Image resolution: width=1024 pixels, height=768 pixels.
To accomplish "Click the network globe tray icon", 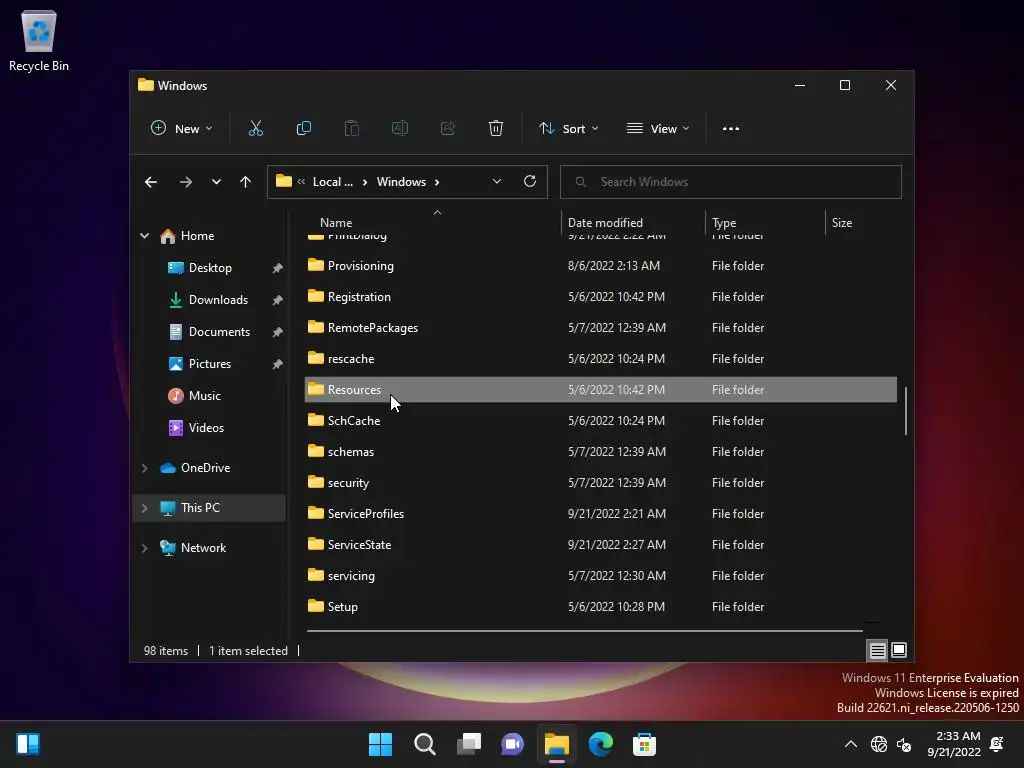I will click(x=879, y=744).
